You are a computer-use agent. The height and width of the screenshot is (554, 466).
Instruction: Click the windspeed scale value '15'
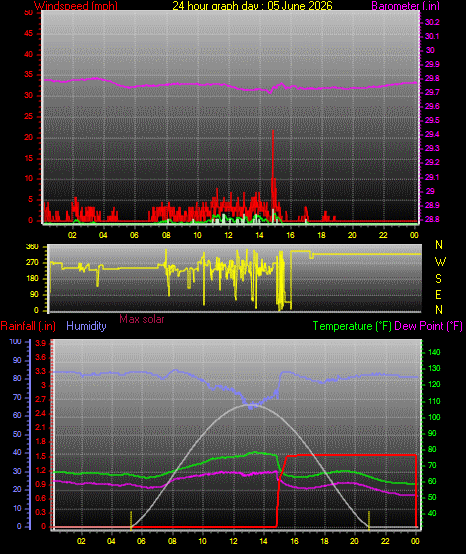click(x=28, y=158)
